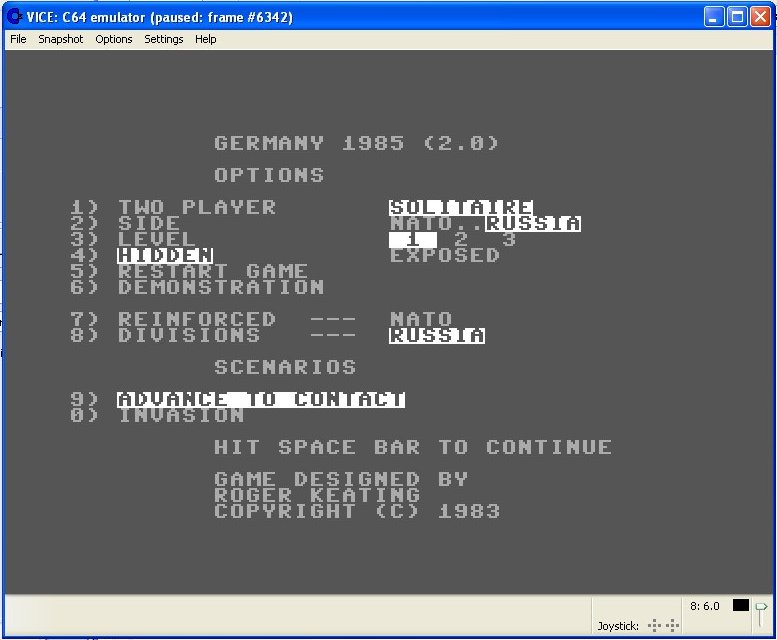Minimize the VICE emulator window

click(x=714, y=17)
